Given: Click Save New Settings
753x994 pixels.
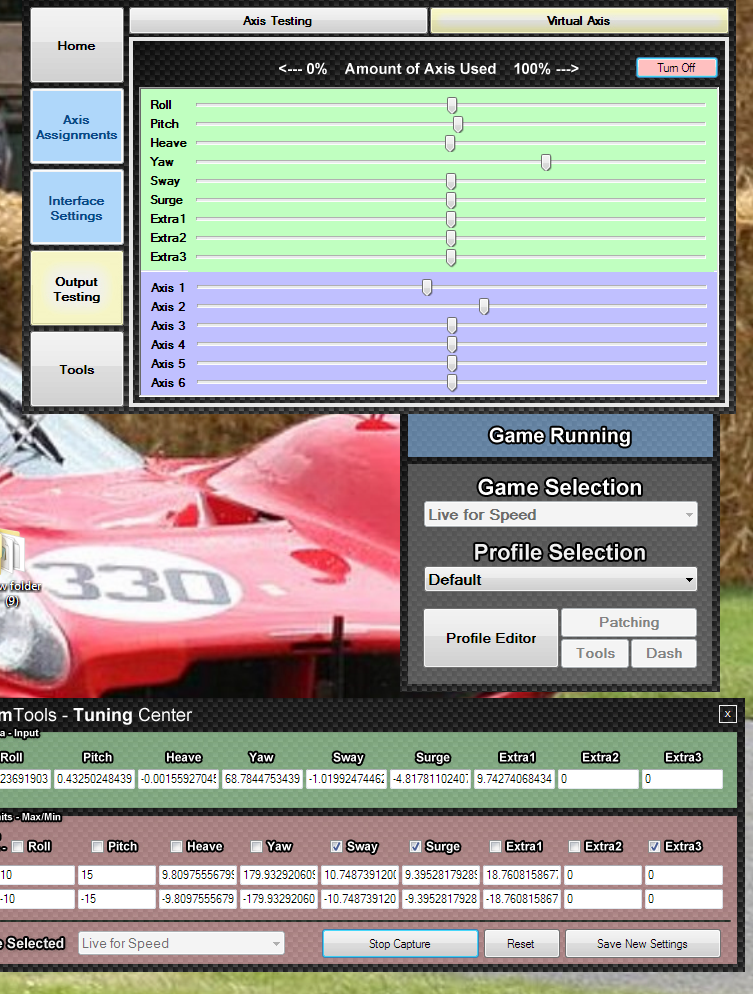Looking at the screenshot, I should [642, 943].
